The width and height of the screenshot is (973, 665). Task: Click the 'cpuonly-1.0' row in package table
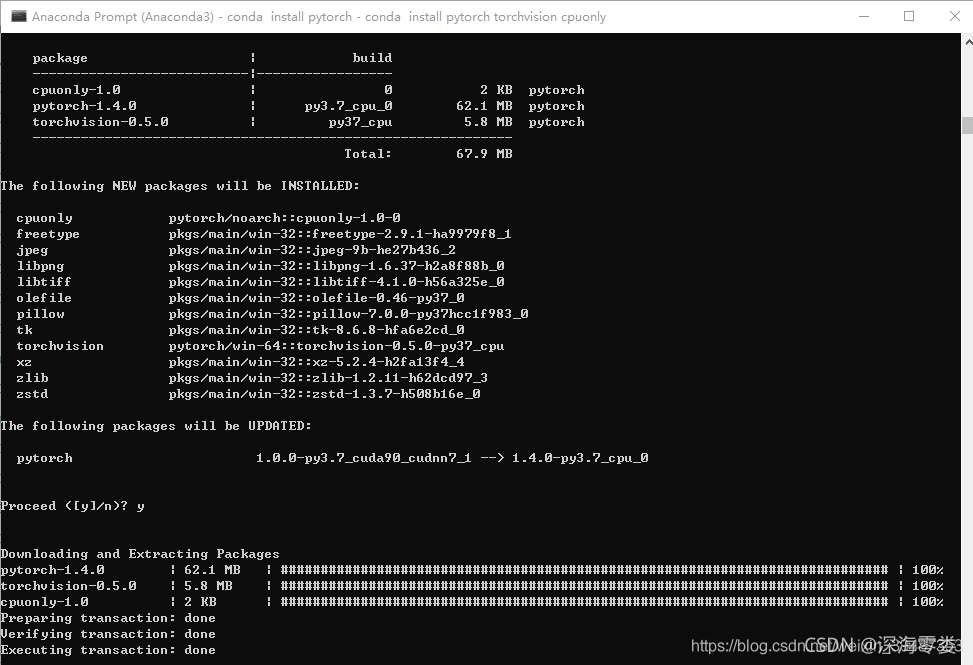[x=308, y=90]
